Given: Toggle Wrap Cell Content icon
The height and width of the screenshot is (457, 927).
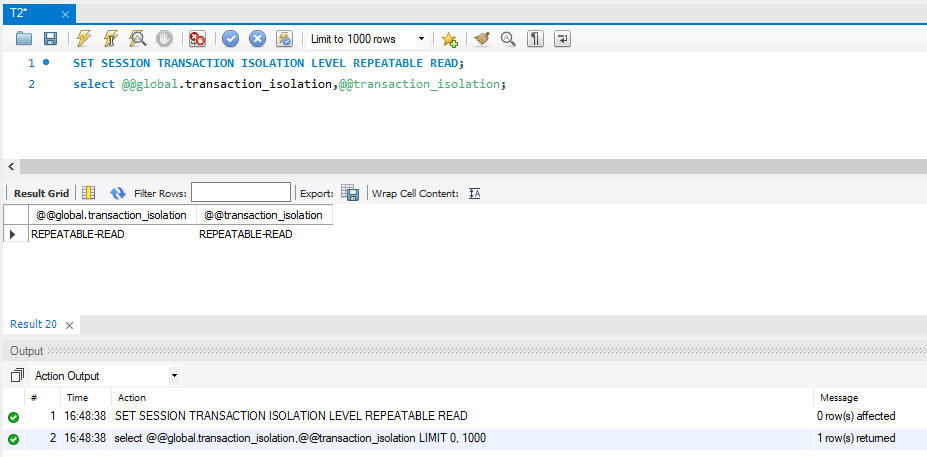Looking at the screenshot, I should (x=474, y=193).
